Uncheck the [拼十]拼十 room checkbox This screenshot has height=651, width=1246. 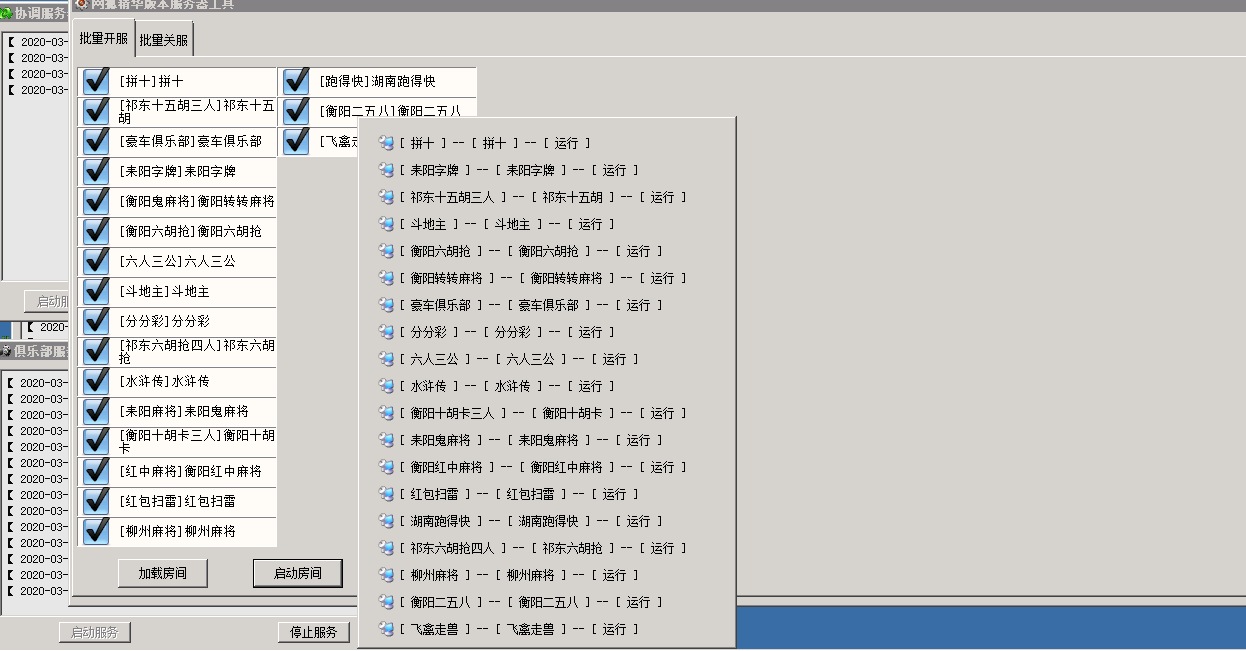(96, 82)
